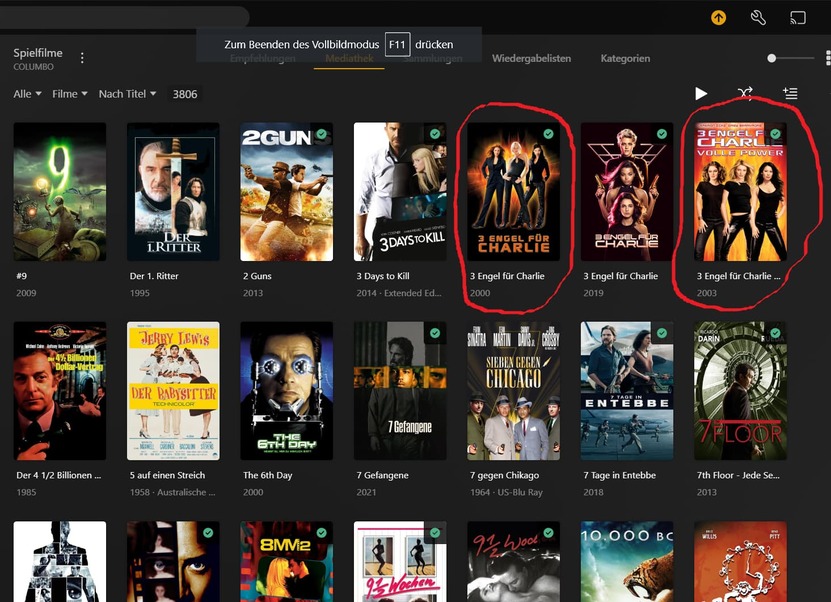The image size is (831, 602).
Task: Open Der Babysitter Jerry Lewis poster
Action: (x=173, y=391)
